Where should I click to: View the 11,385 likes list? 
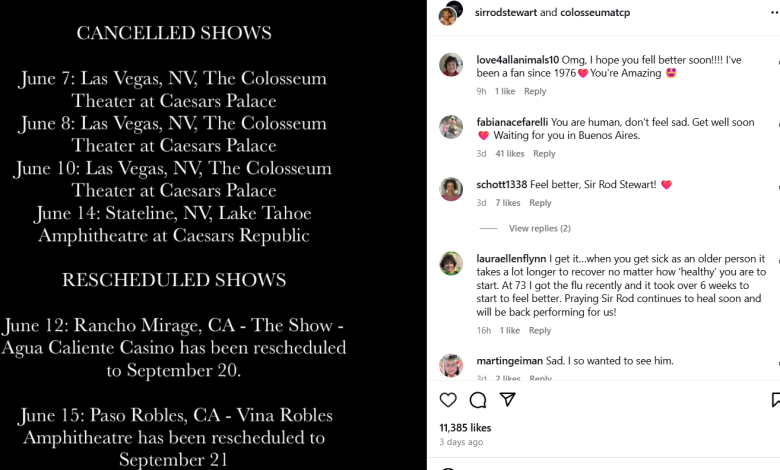(x=467, y=427)
